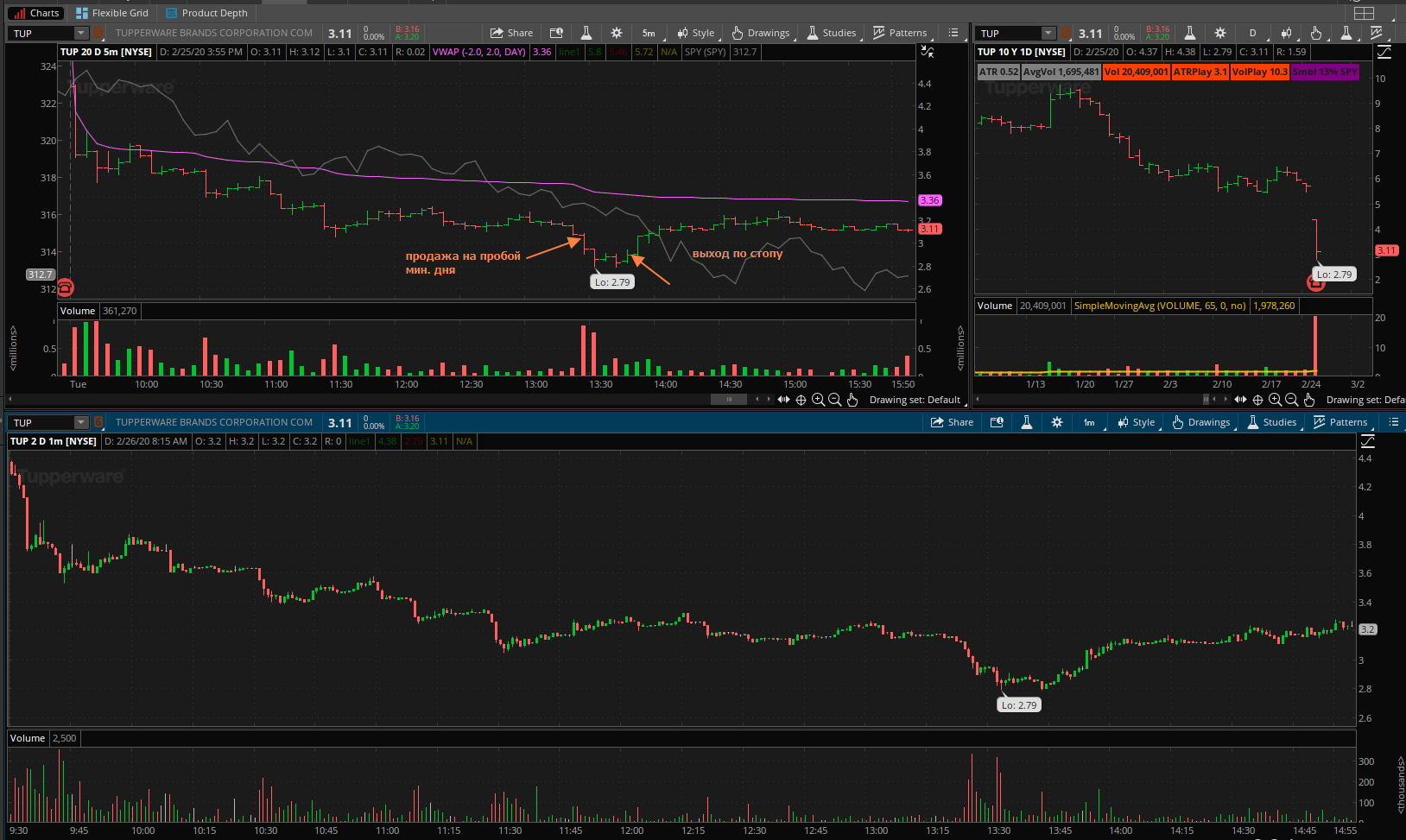Screen dimensions: 1406x840
Task: Click the 5m chart horizontal scrollbar handle
Action: [728, 399]
